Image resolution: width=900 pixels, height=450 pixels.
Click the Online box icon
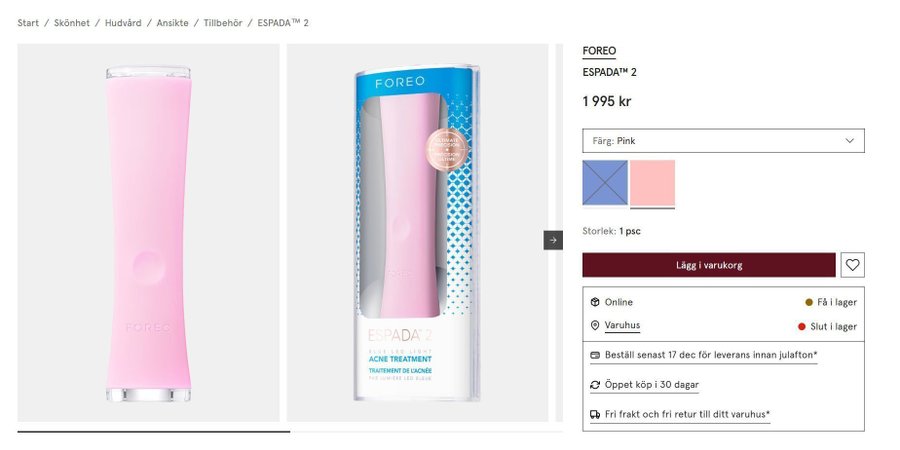tap(595, 302)
